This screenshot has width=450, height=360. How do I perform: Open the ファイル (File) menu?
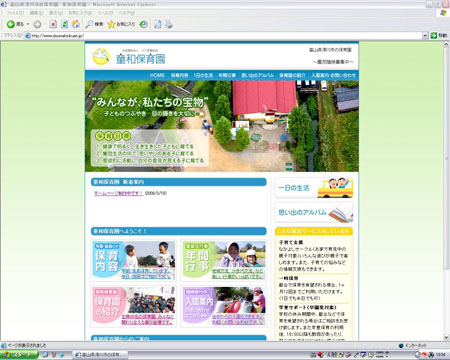click(x=15, y=13)
